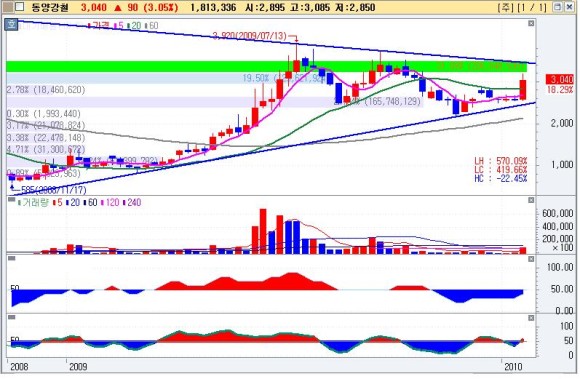Click the 18.29% label beside the price axis
Image resolution: width=580 pixels, height=379 pixels.
point(560,89)
